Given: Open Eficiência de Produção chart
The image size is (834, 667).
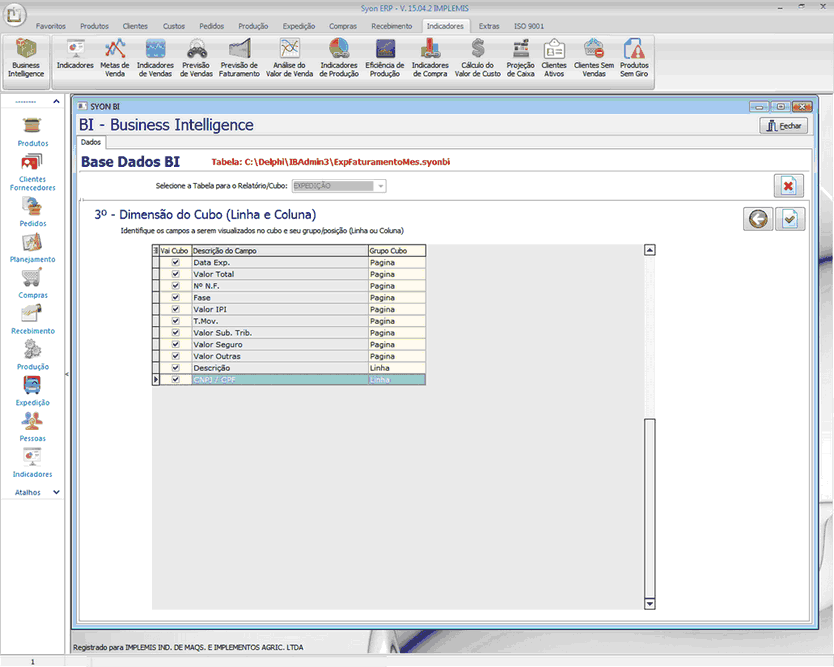Looking at the screenshot, I should (x=384, y=58).
